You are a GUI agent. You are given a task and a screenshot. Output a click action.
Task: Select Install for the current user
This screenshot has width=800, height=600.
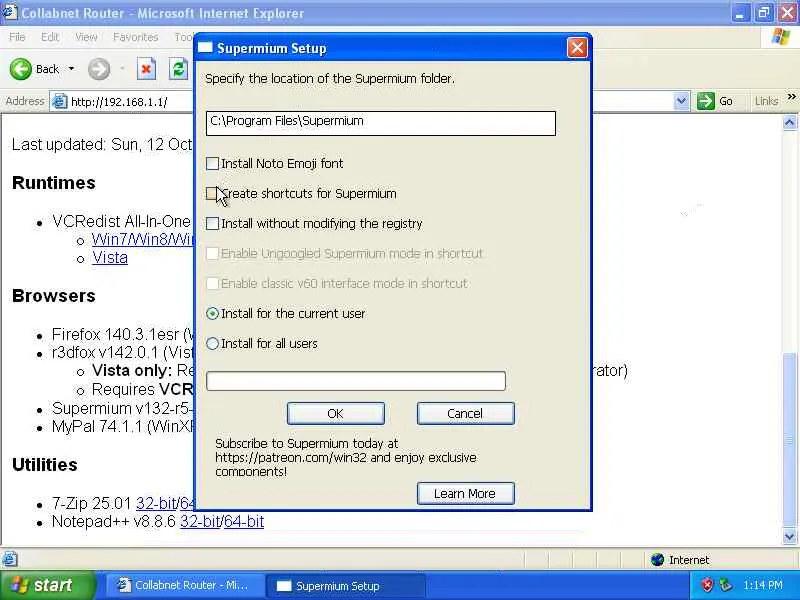pyautogui.click(x=212, y=314)
